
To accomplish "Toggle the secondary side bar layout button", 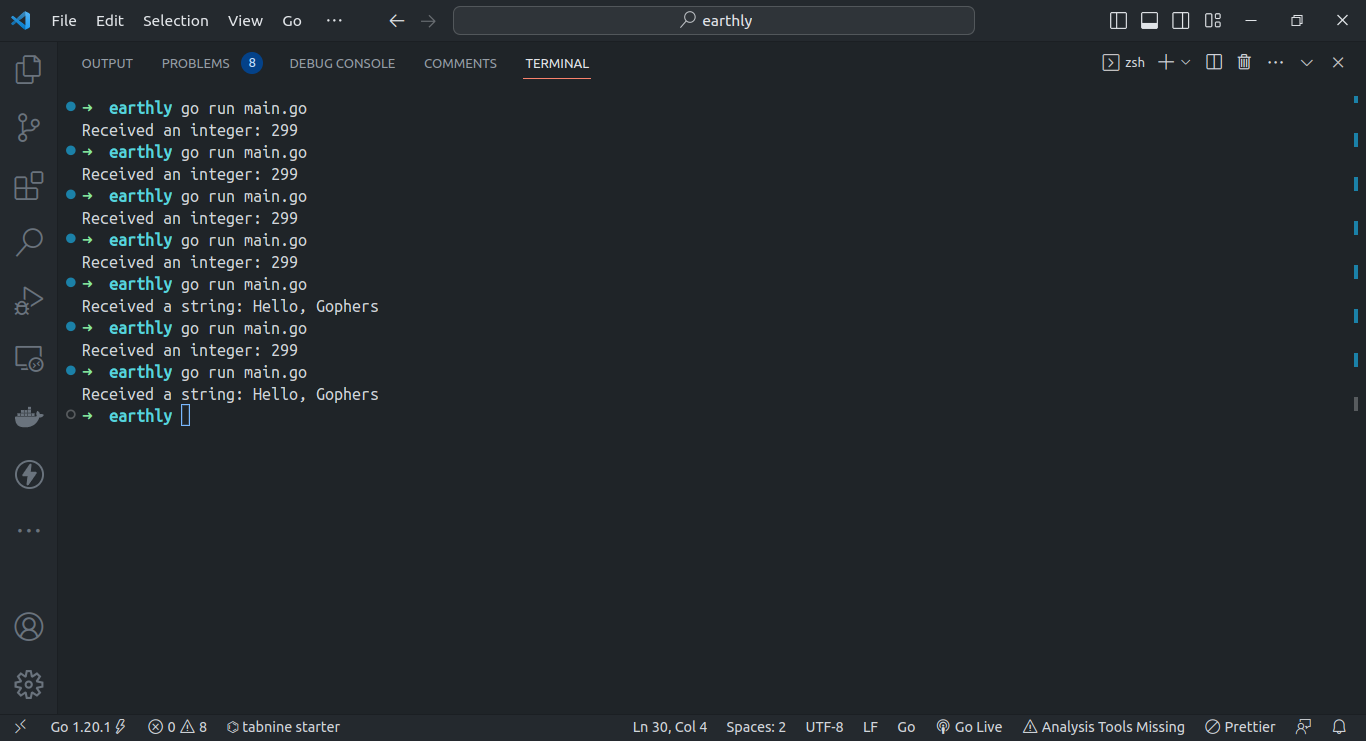I will (1181, 21).
